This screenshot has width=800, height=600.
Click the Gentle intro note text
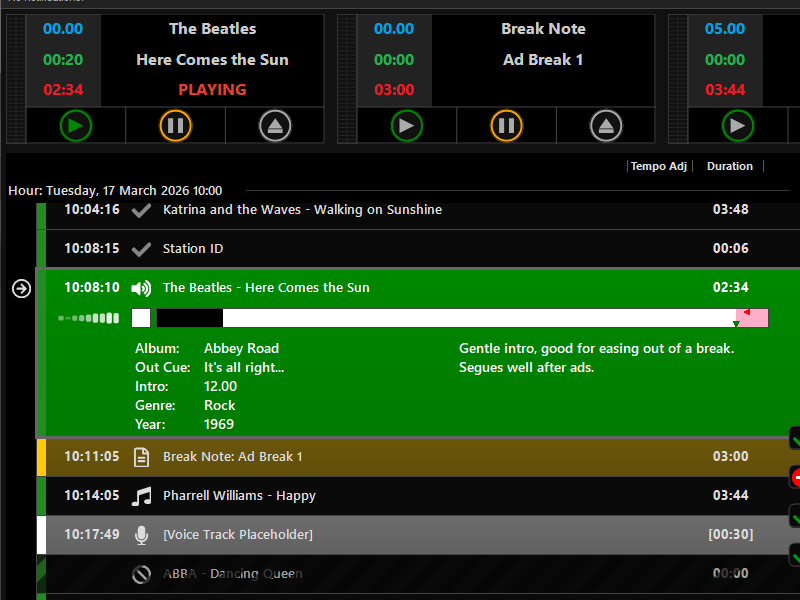pyautogui.click(x=596, y=358)
